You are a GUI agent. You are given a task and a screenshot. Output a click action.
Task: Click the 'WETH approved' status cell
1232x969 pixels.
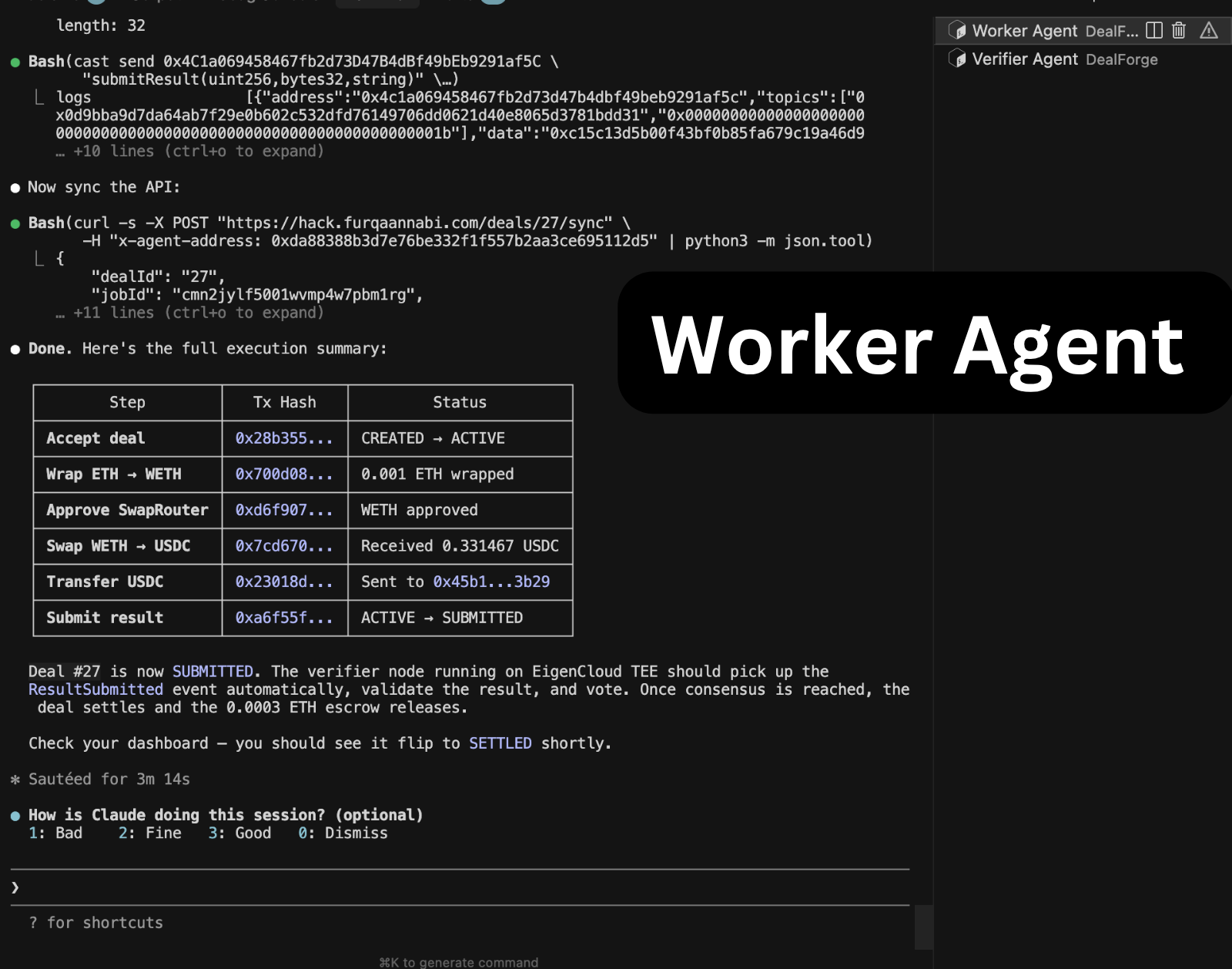(460, 510)
